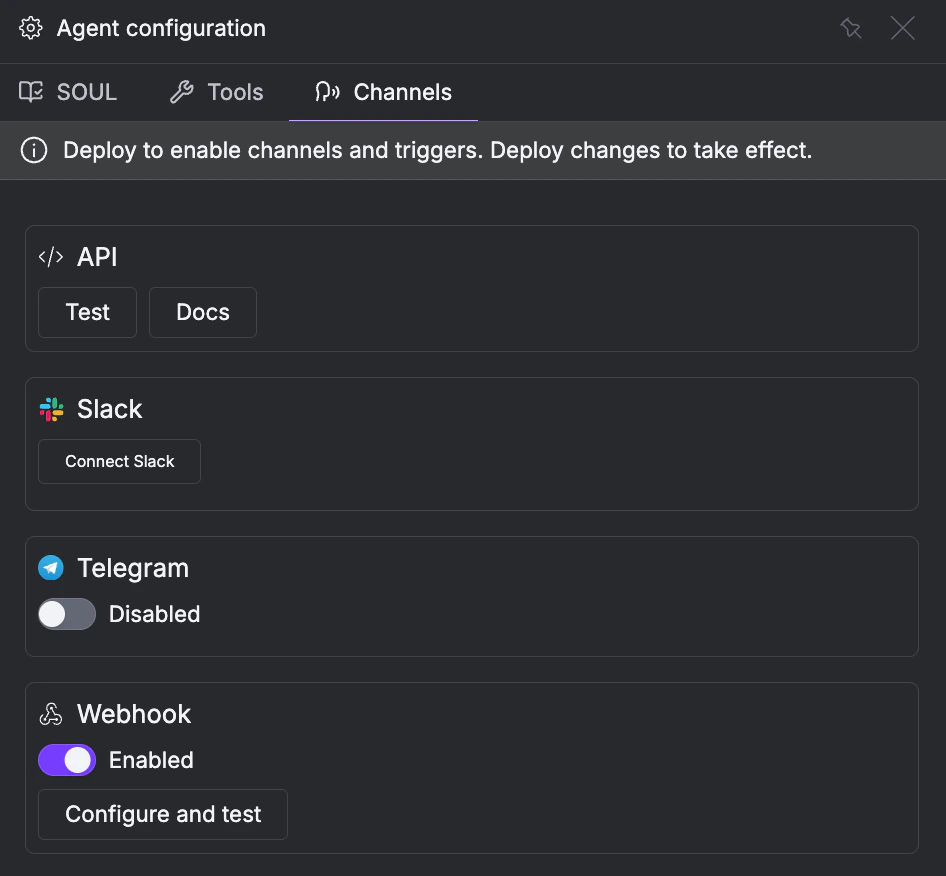Select the Channels tab
This screenshot has height=876, width=946.
[x=383, y=91]
